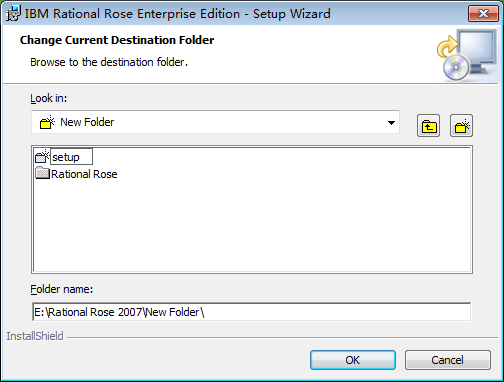This screenshot has width=504, height=382.
Task: Open the Look in combo box showing New Folder
Action: click(x=215, y=122)
